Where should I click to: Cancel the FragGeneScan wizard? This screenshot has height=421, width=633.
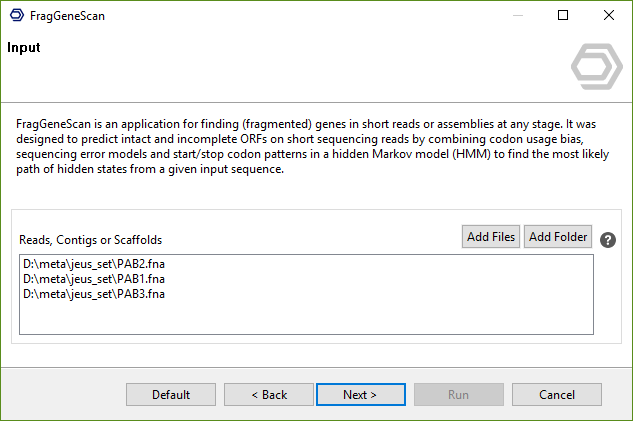(x=557, y=394)
